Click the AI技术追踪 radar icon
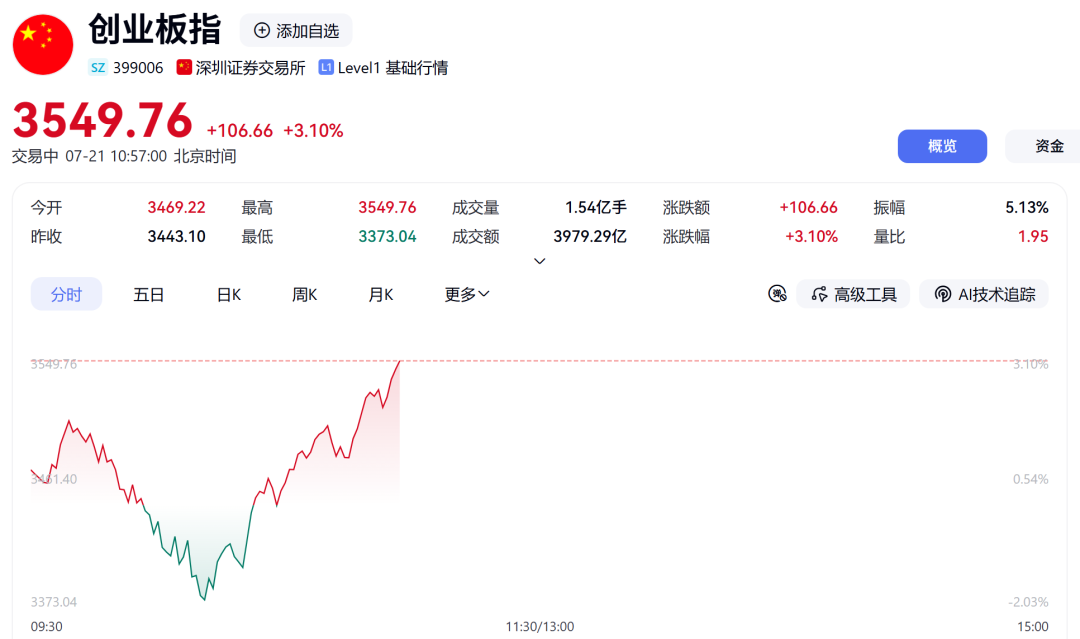 coord(942,294)
